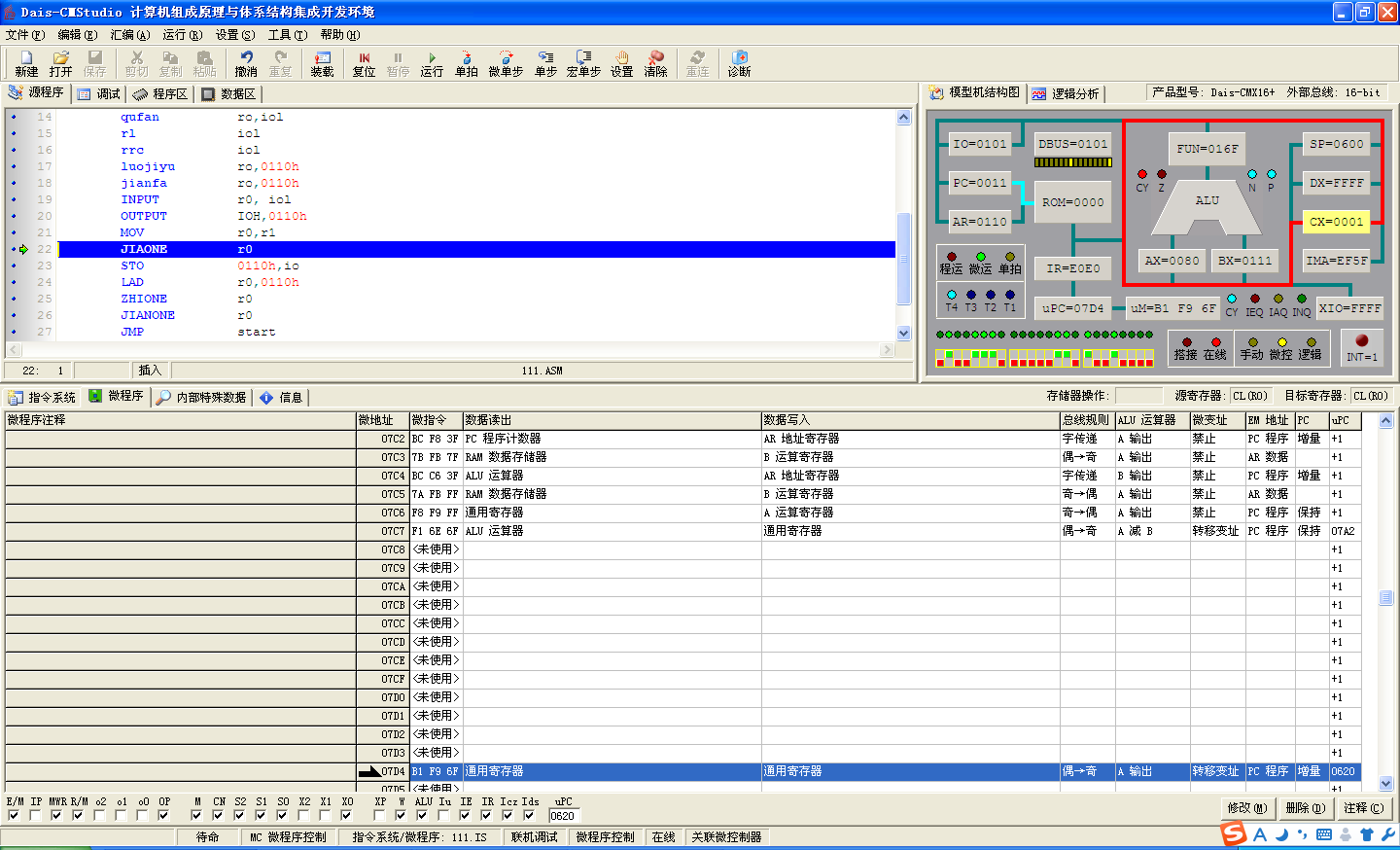Screen dimensions: 1400x850
Task: Click the Sogou shirt skin tray icon
Action: click(x=1367, y=834)
